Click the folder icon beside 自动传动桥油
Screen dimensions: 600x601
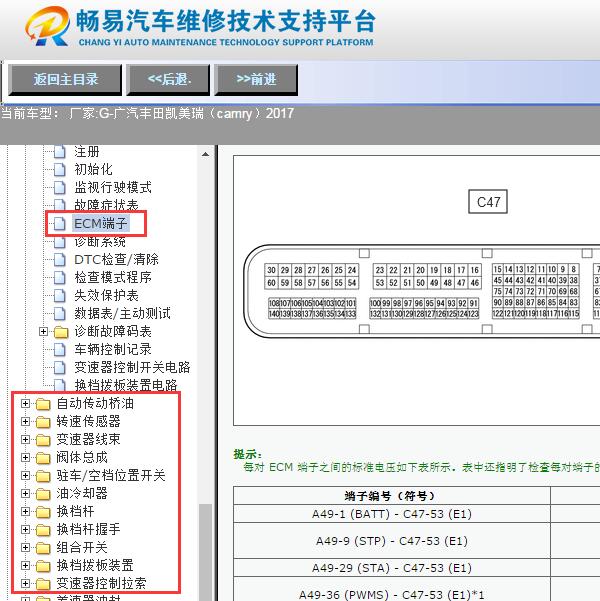click(x=43, y=404)
